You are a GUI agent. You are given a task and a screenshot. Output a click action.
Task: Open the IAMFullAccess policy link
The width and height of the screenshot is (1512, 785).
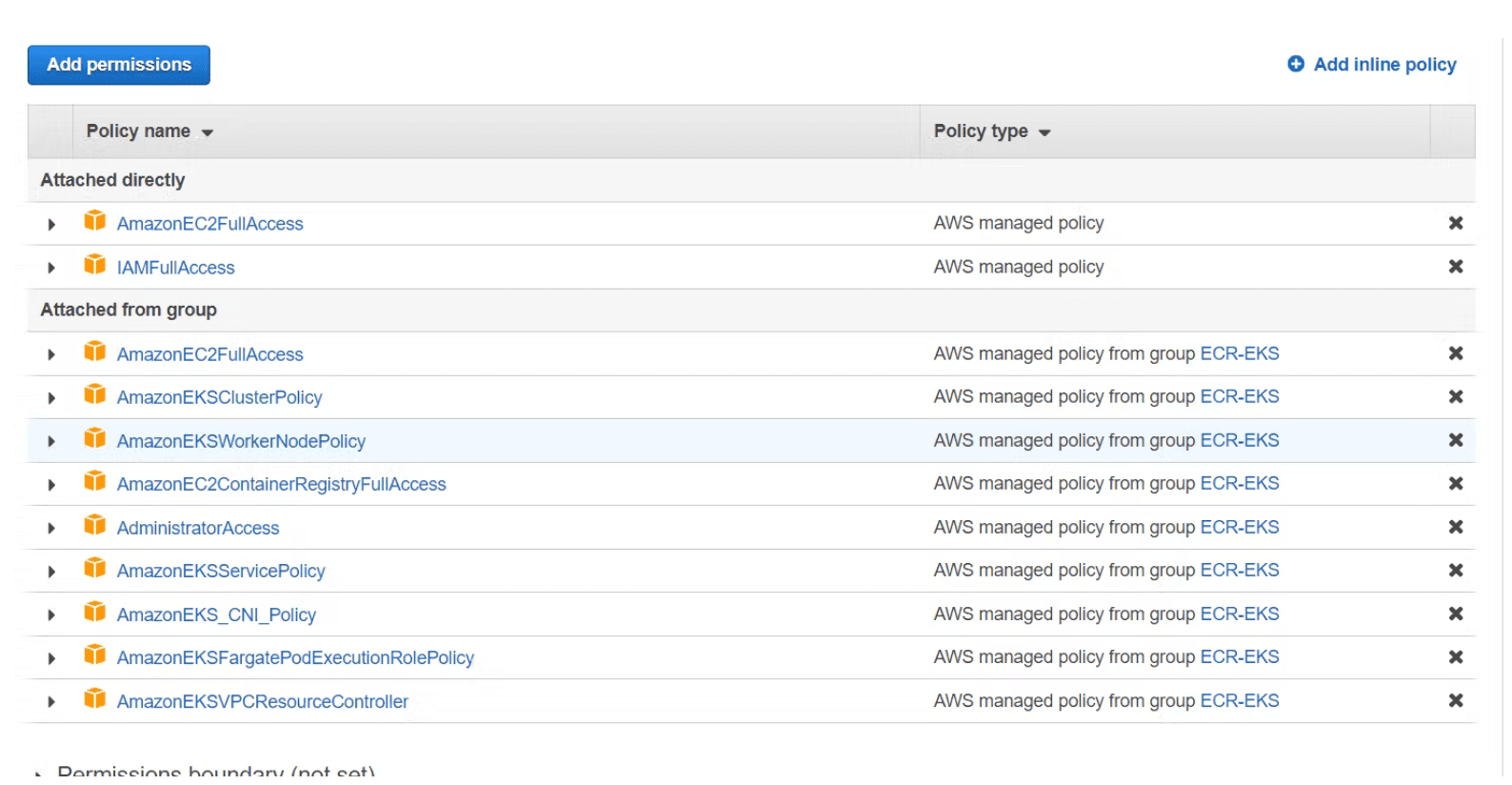[x=176, y=268]
